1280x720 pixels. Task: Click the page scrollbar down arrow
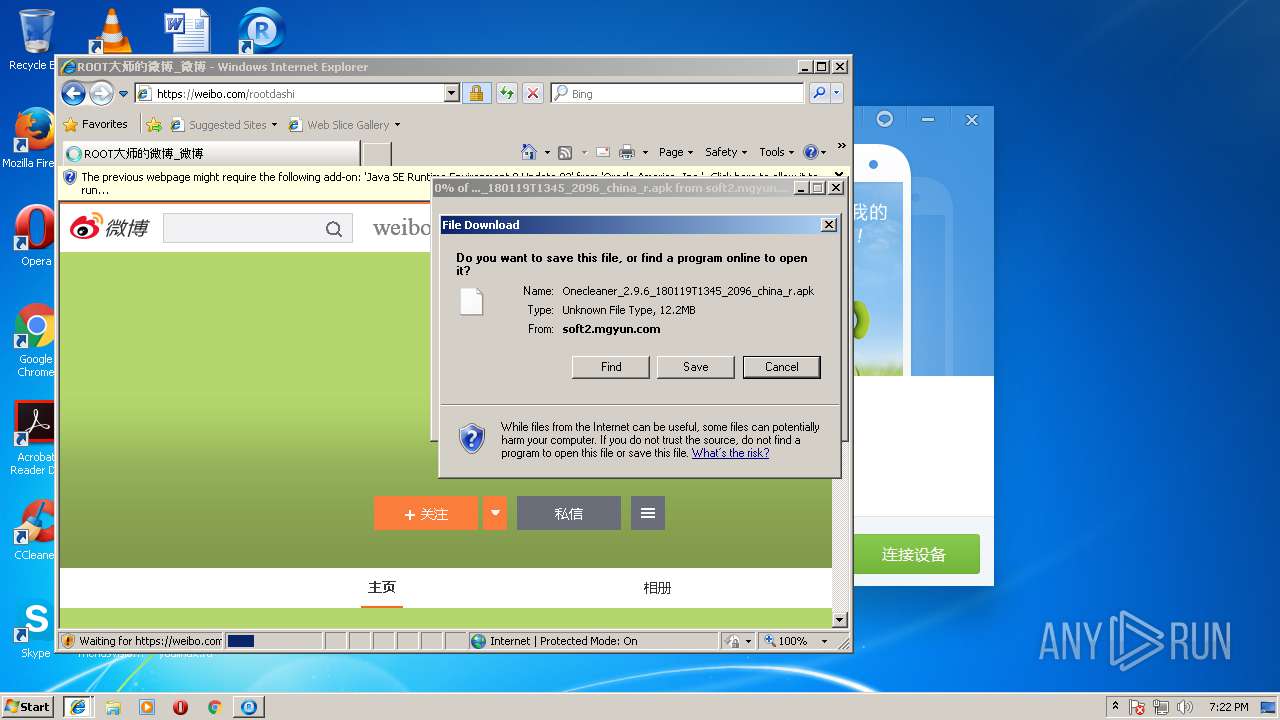840,620
